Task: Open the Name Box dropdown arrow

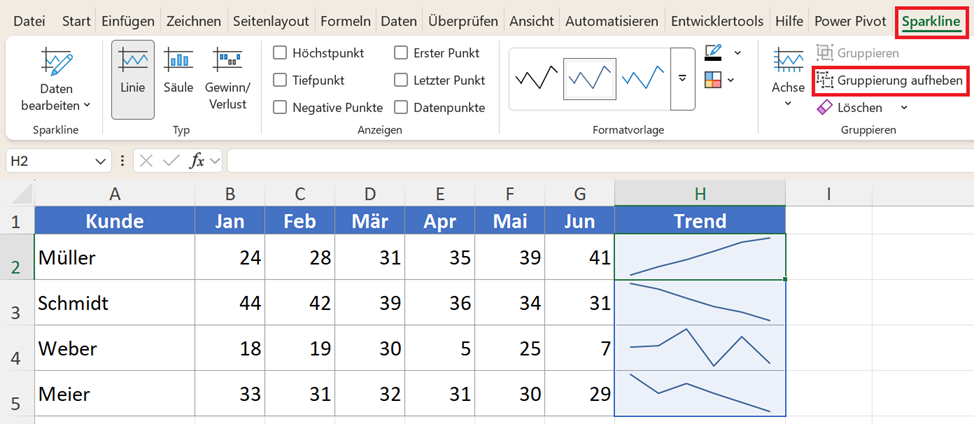Action: pos(100,161)
